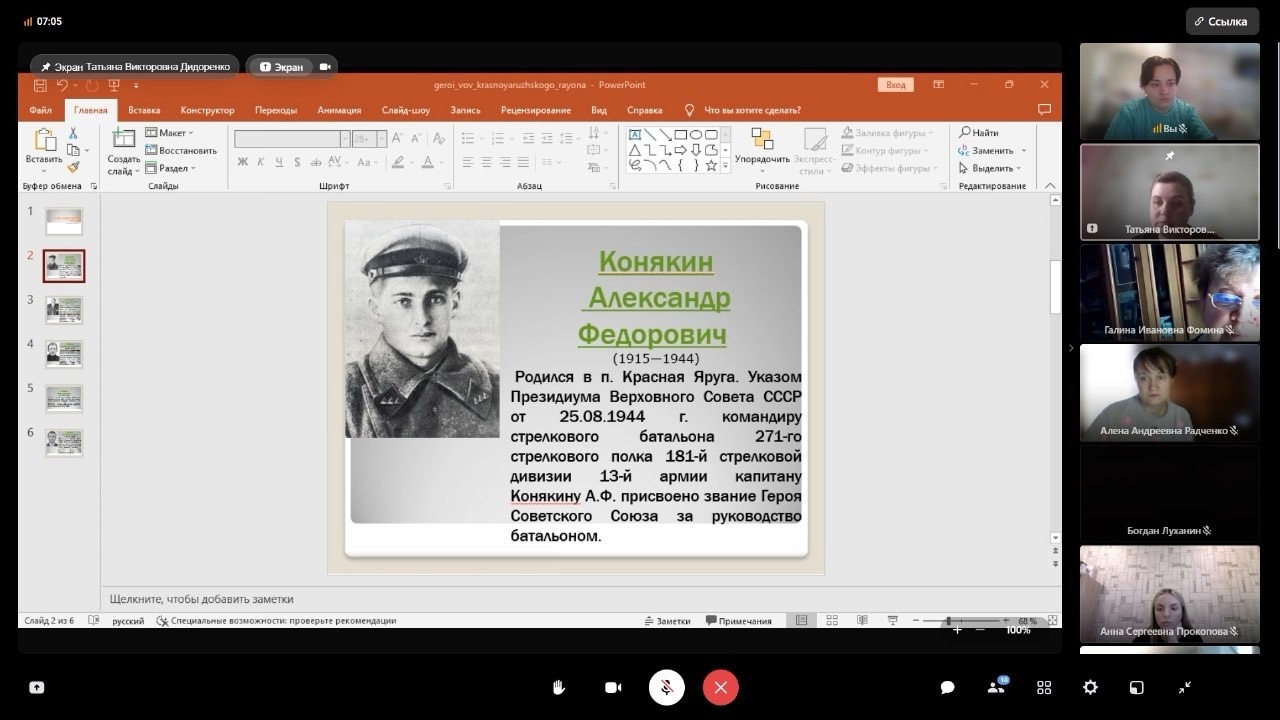The image size is (1280, 720).
Task: Switch to the Вставка ribbon tab
Action: (x=144, y=110)
